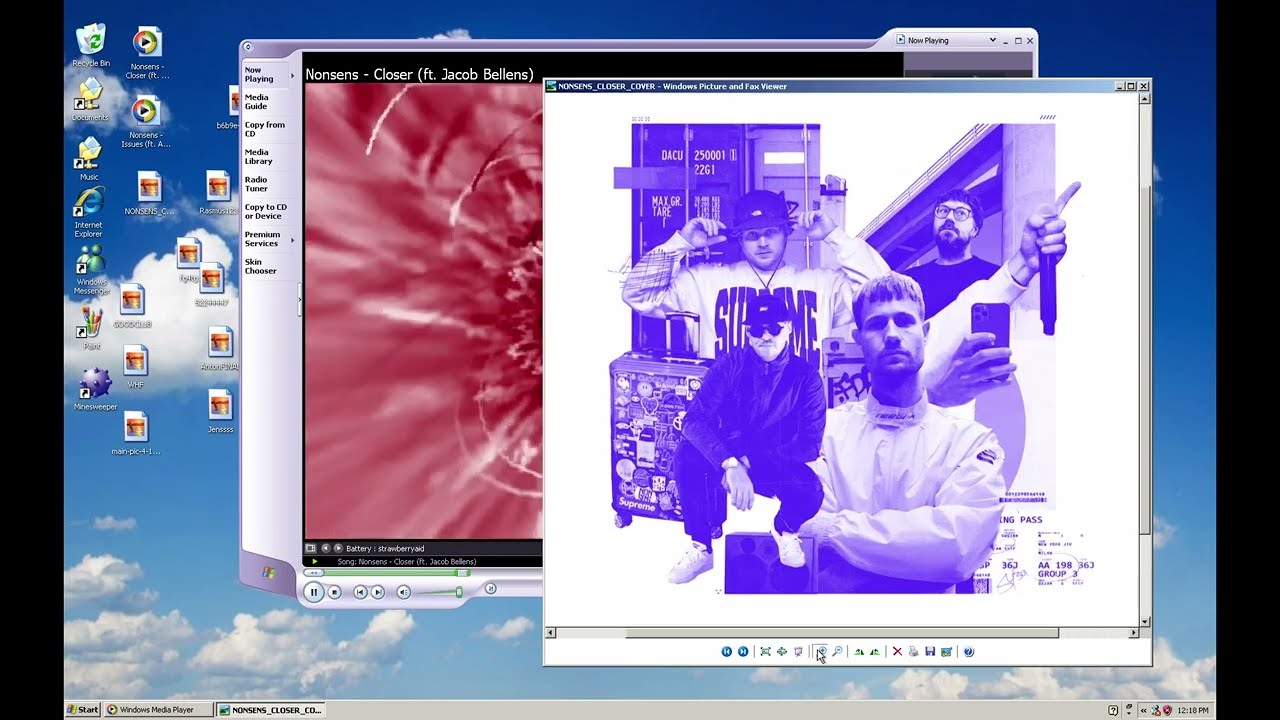Open Copy from CD tab
The image size is (1280, 720).
click(265, 129)
